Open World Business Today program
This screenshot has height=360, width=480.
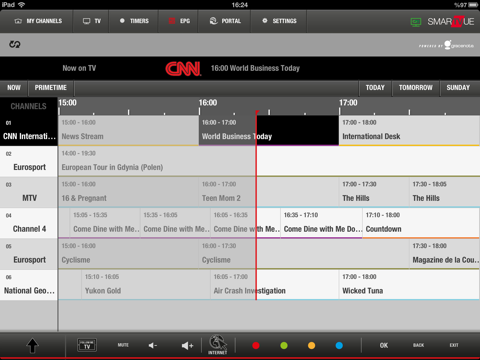269,131
